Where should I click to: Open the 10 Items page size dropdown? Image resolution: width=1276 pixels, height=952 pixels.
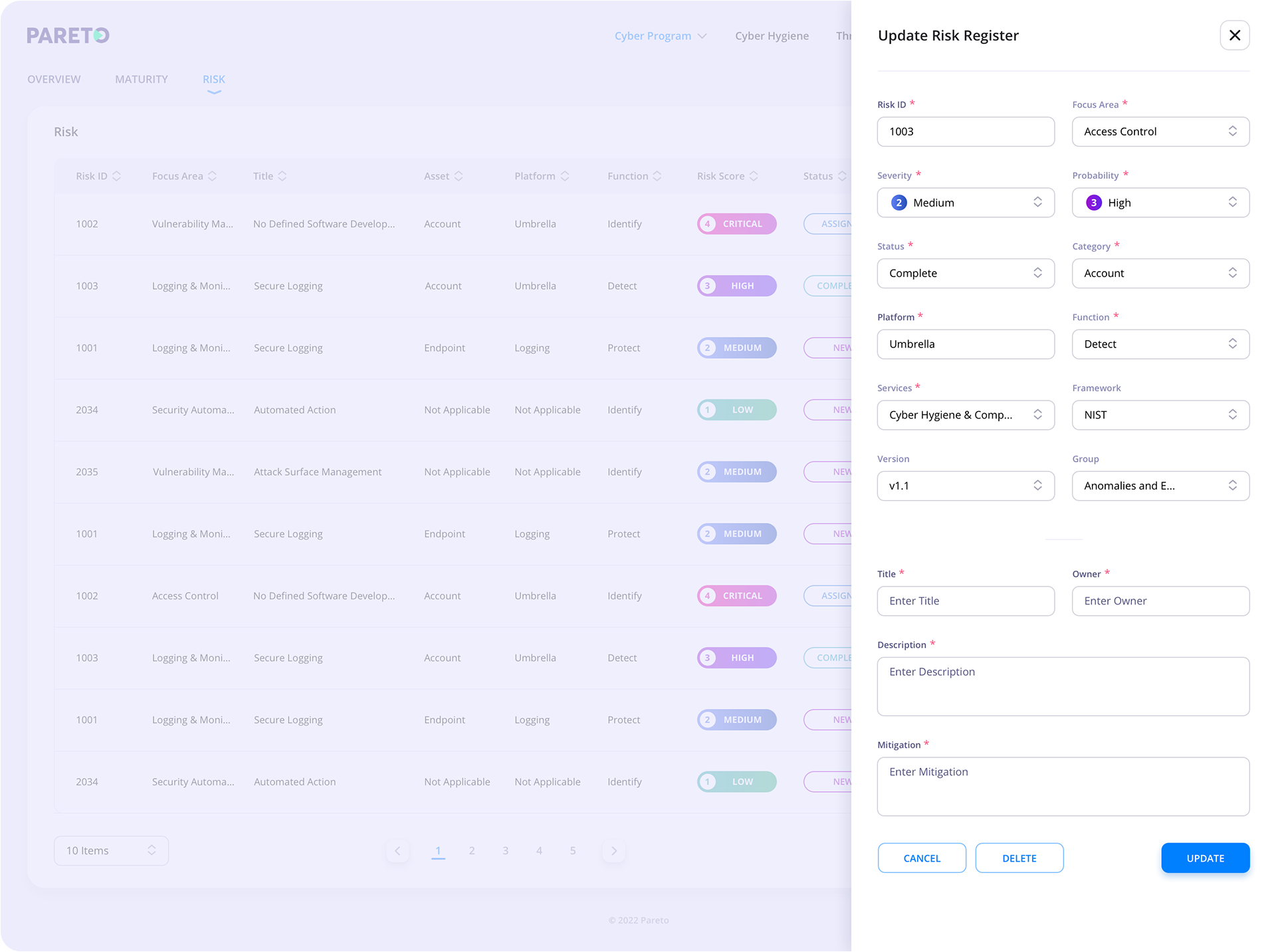(x=111, y=850)
